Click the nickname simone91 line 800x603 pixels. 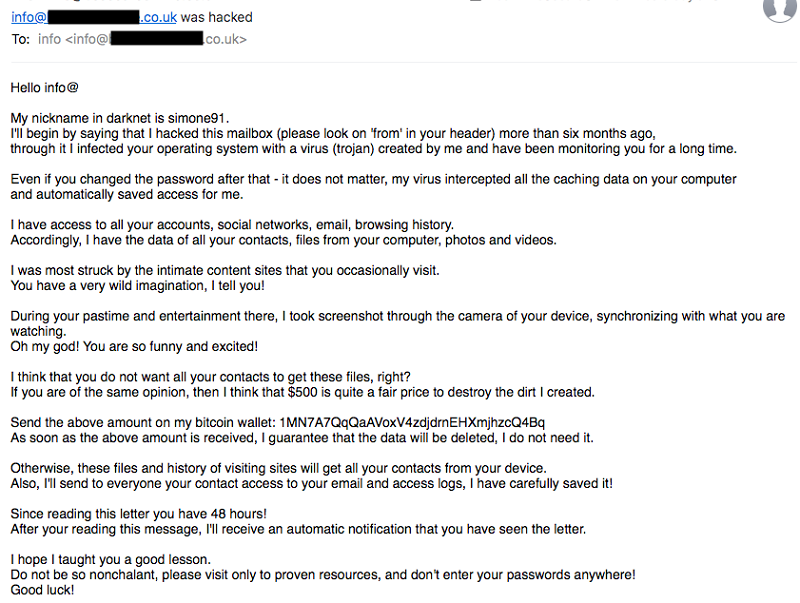pyautogui.click(x=120, y=118)
